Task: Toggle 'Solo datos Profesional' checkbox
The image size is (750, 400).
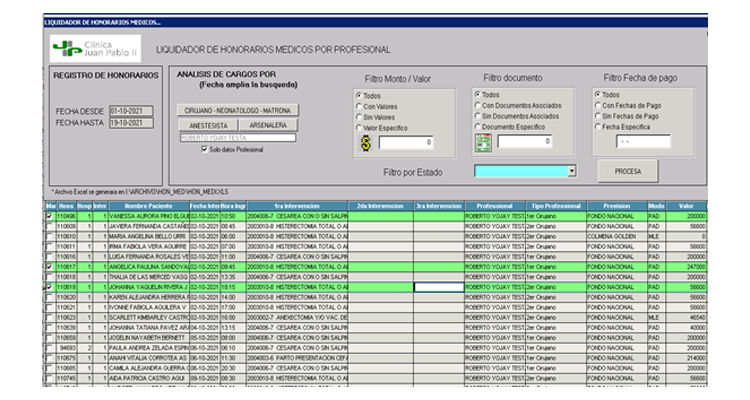Action: (205, 149)
